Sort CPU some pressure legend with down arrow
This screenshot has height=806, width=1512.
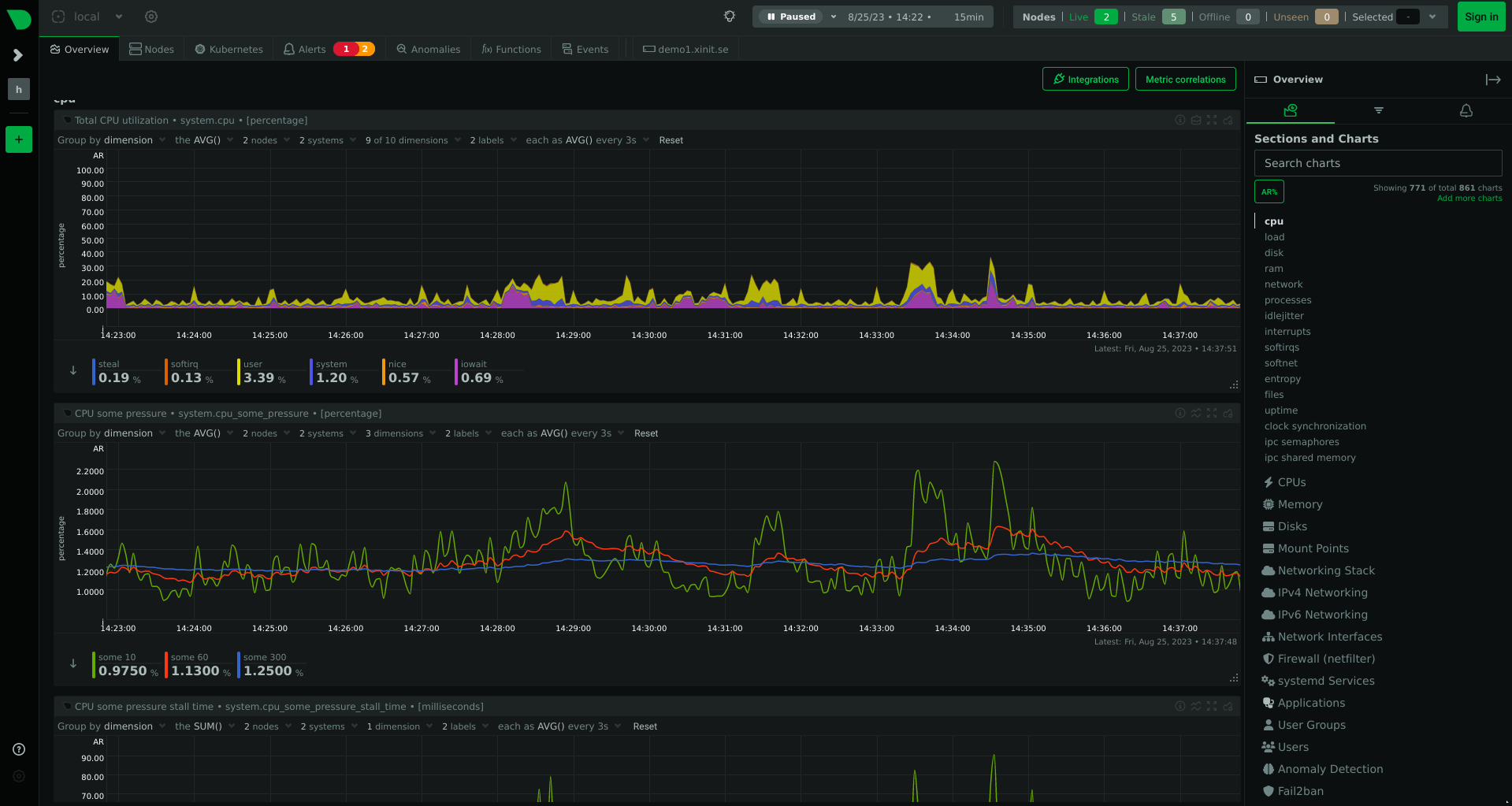(x=73, y=663)
